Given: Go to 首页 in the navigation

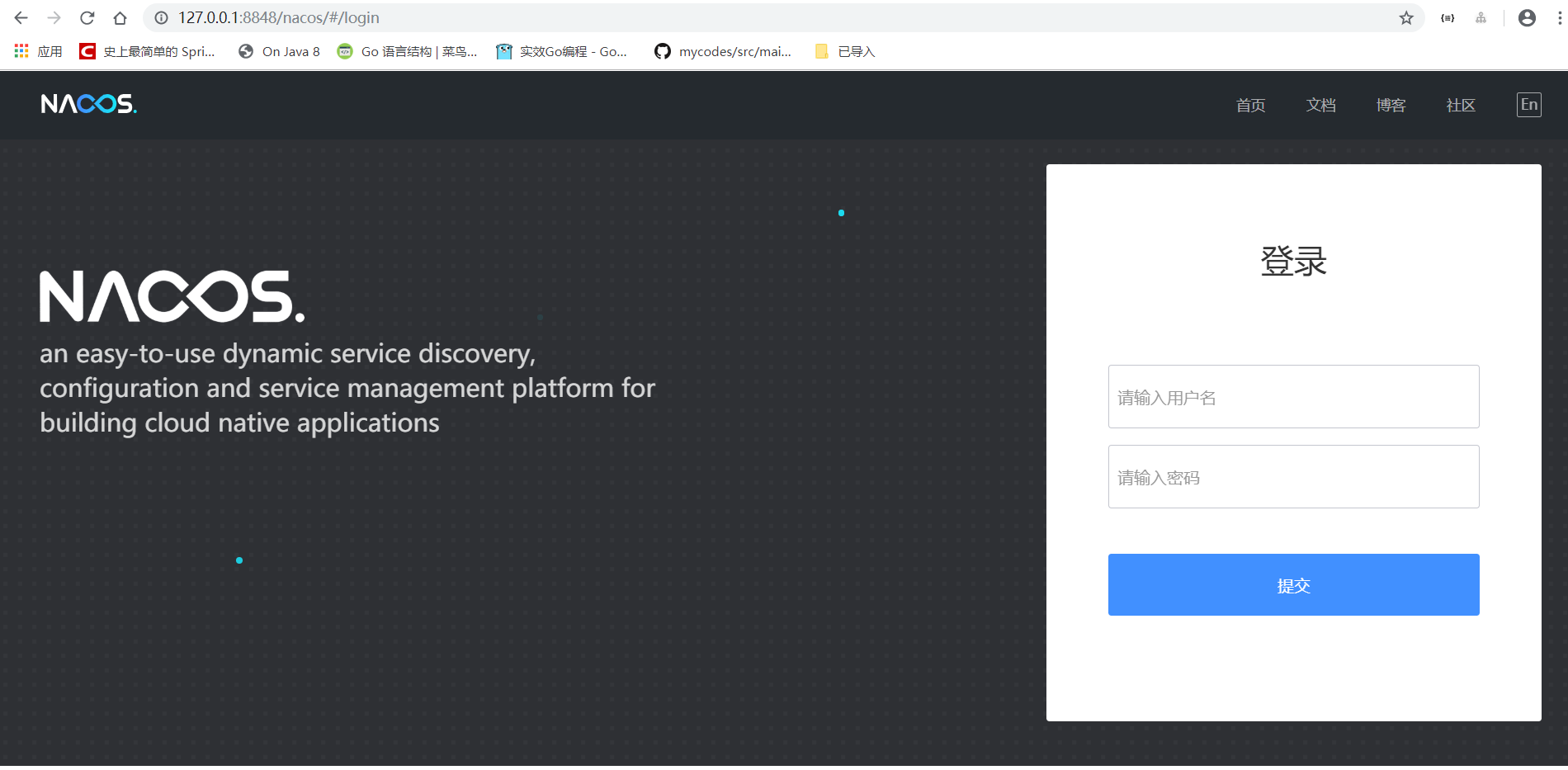Looking at the screenshot, I should click(x=1250, y=105).
